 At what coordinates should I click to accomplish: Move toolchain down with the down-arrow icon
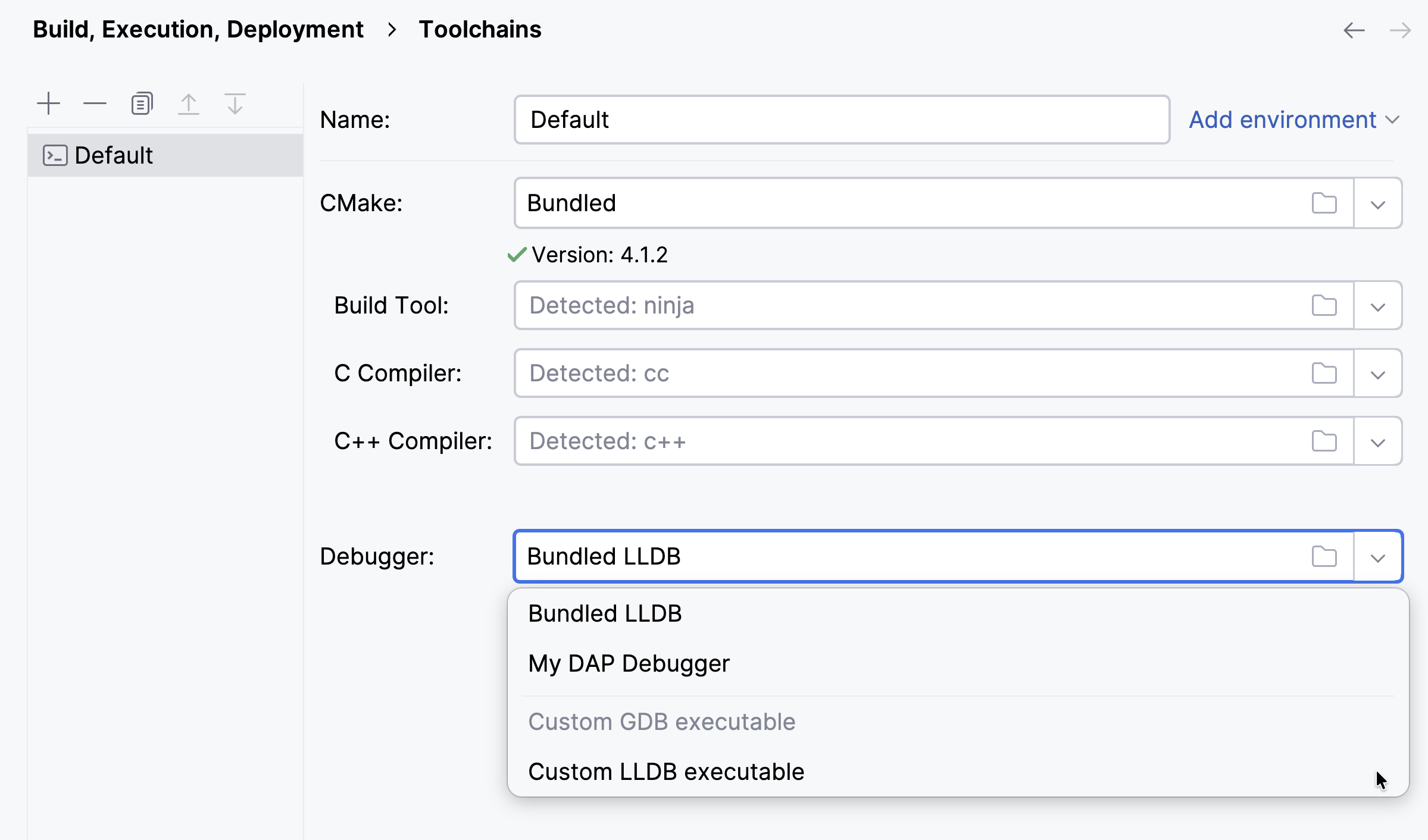point(235,103)
